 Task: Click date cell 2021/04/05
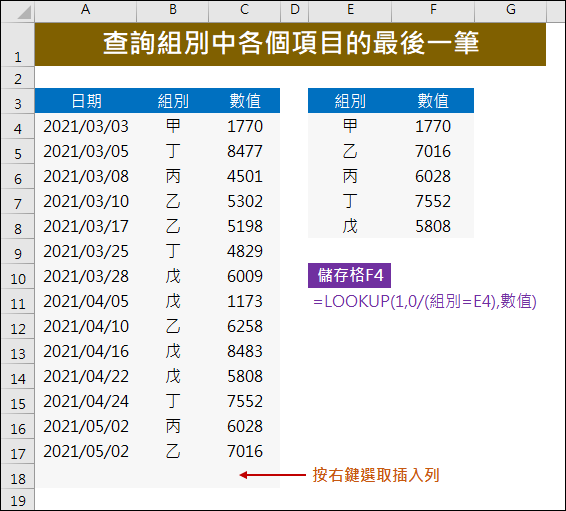click(86, 301)
